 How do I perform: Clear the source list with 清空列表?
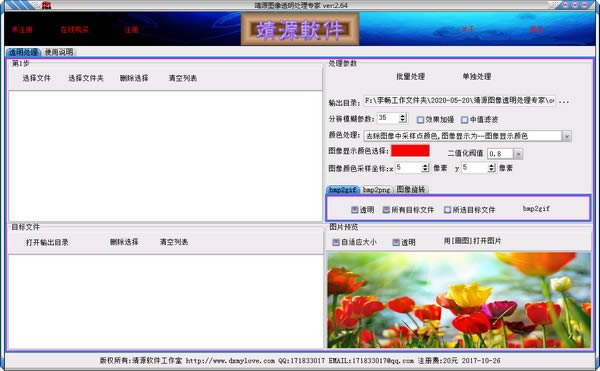183,78
